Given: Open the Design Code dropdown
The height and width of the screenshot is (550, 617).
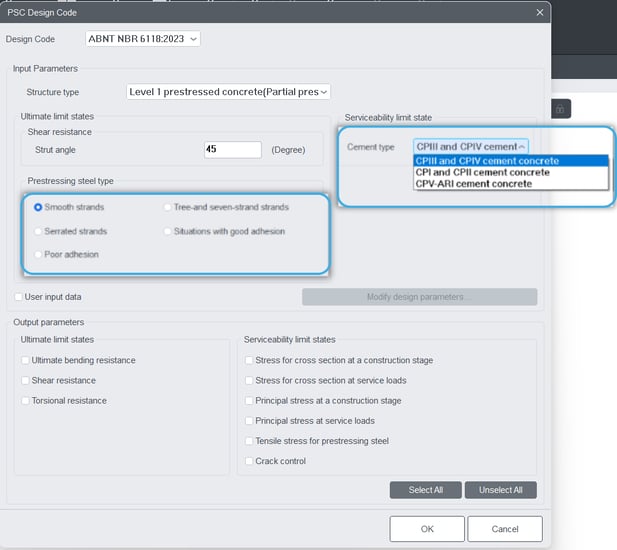Looking at the screenshot, I should (143, 39).
